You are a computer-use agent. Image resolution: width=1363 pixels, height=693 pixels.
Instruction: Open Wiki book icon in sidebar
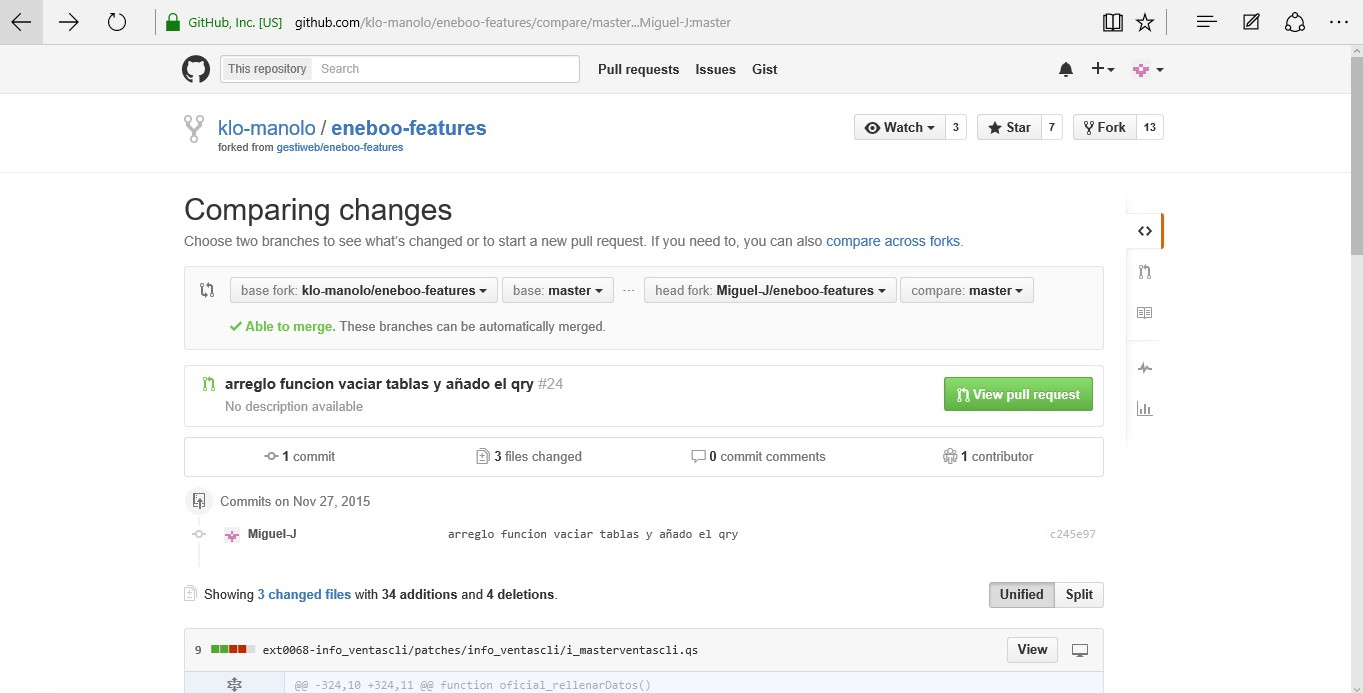1145,313
